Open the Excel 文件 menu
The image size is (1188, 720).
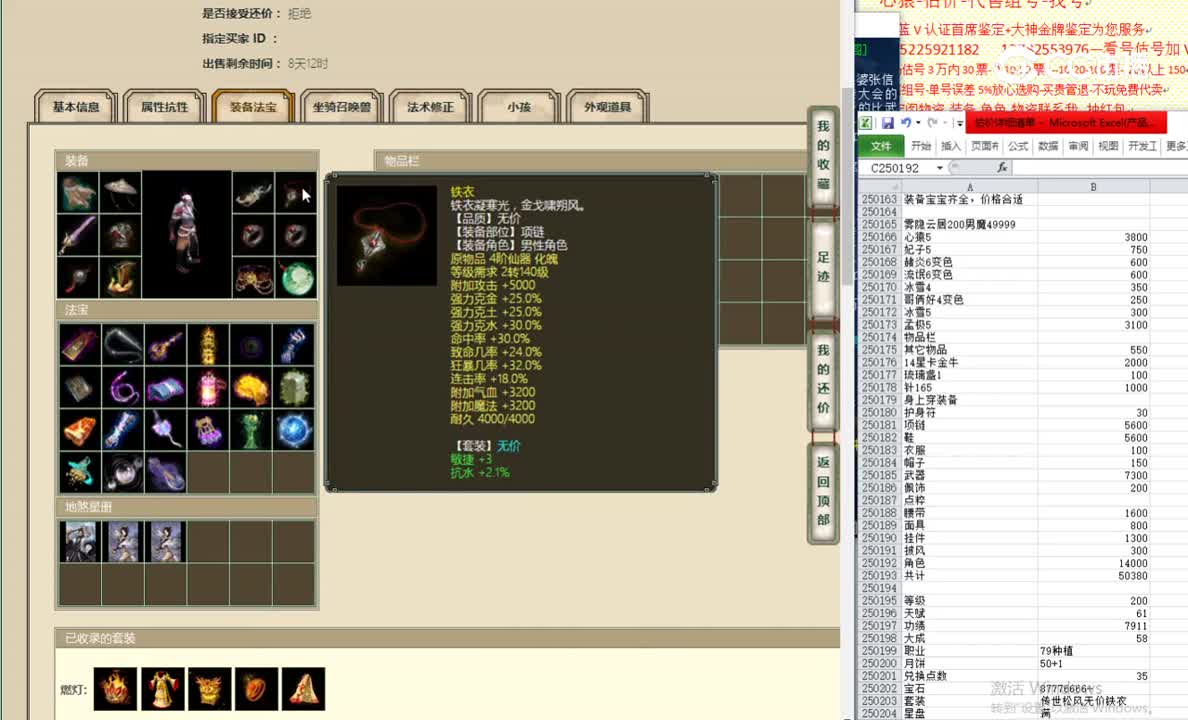click(881, 146)
